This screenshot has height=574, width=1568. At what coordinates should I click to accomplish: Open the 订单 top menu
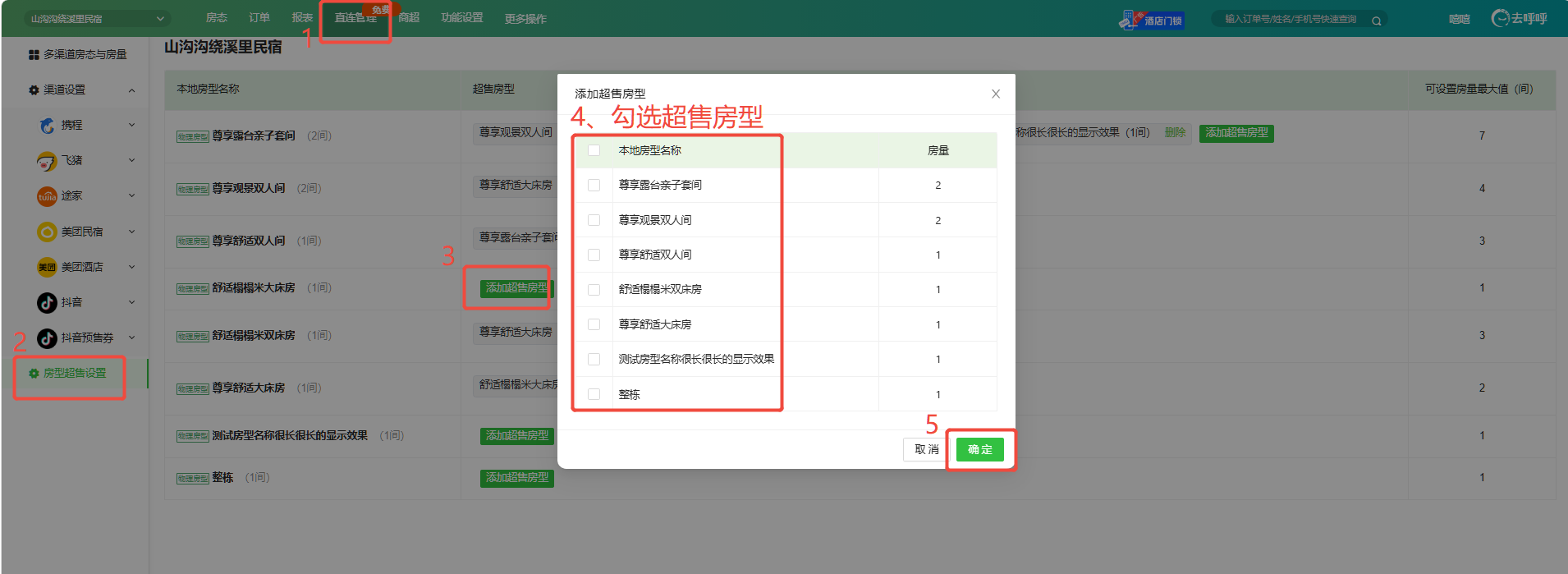point(259,18)
